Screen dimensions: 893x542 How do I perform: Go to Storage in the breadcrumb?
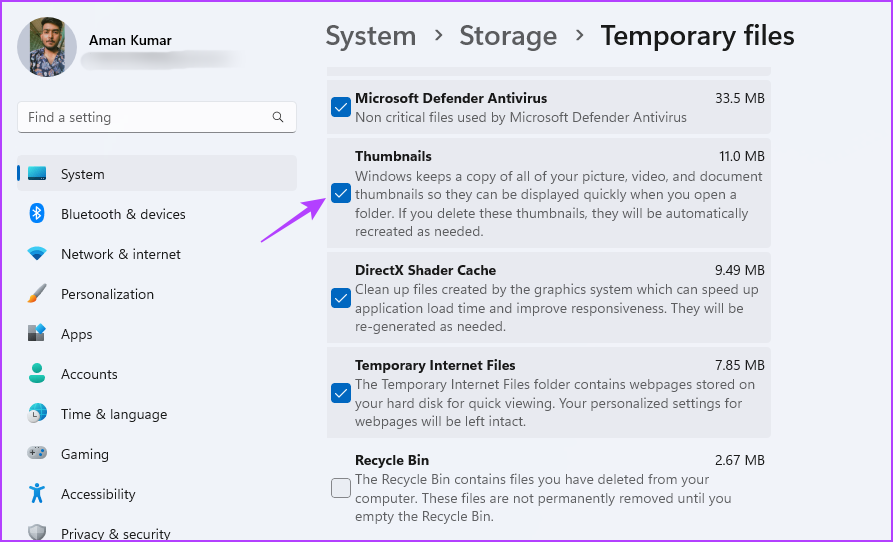(x=508, y=36)
